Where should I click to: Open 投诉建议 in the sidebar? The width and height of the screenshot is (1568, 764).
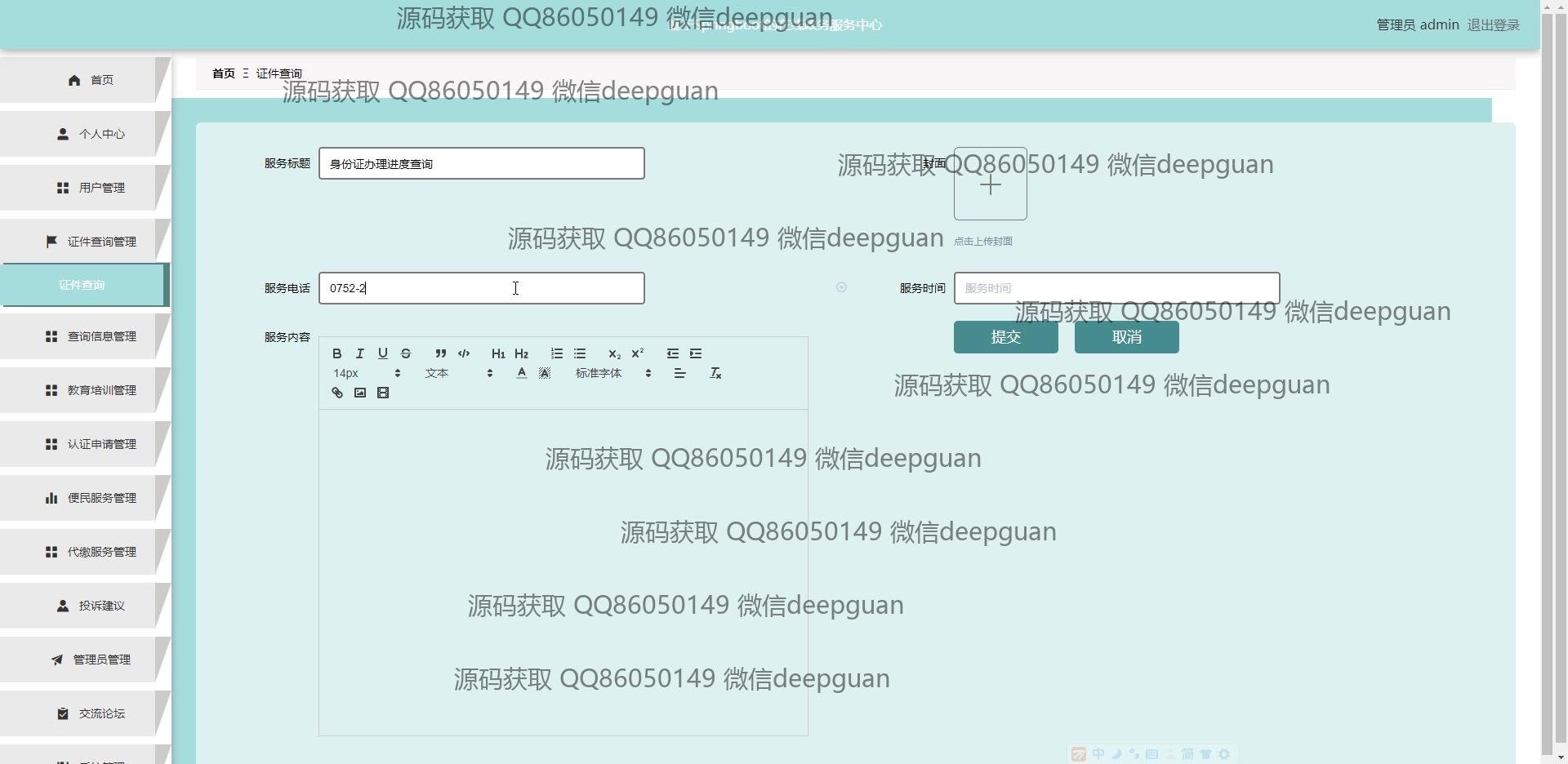(x=85, y=606)
